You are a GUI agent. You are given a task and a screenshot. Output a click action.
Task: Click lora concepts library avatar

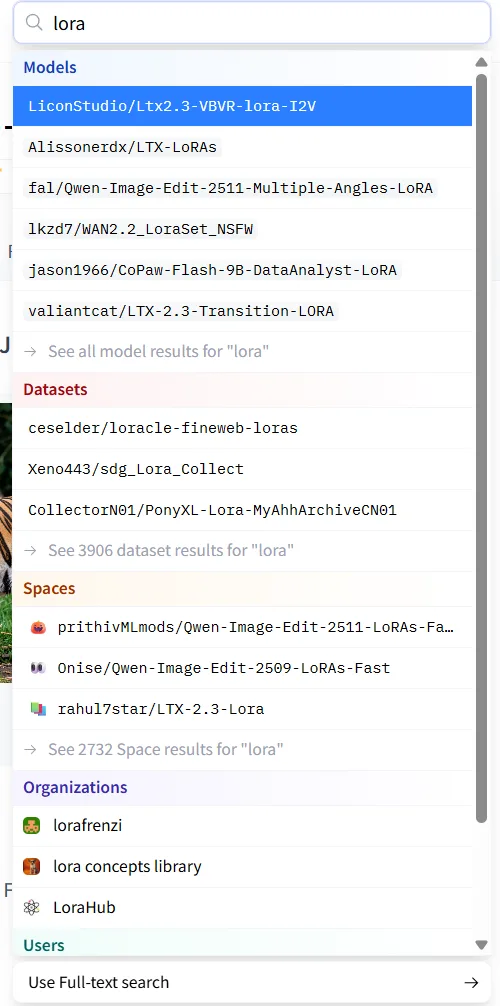click(31, 867)
